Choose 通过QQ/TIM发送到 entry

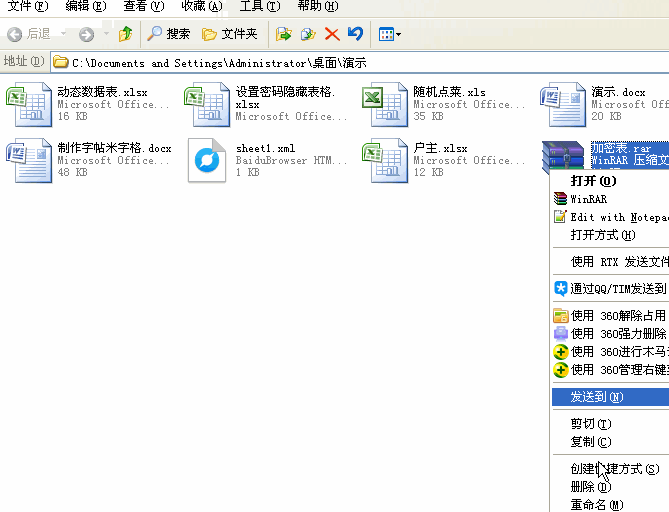click(x=611, y=289)
